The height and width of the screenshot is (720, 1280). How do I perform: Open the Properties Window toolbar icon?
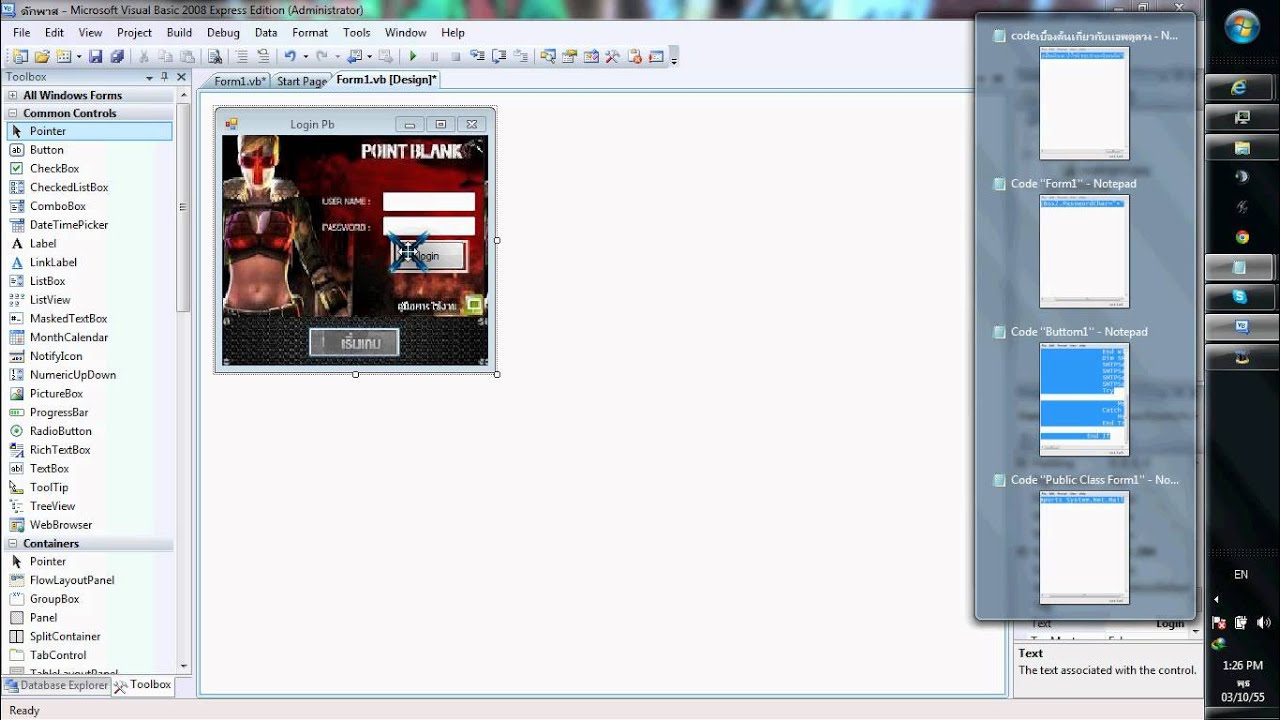[x=570, y=57]
